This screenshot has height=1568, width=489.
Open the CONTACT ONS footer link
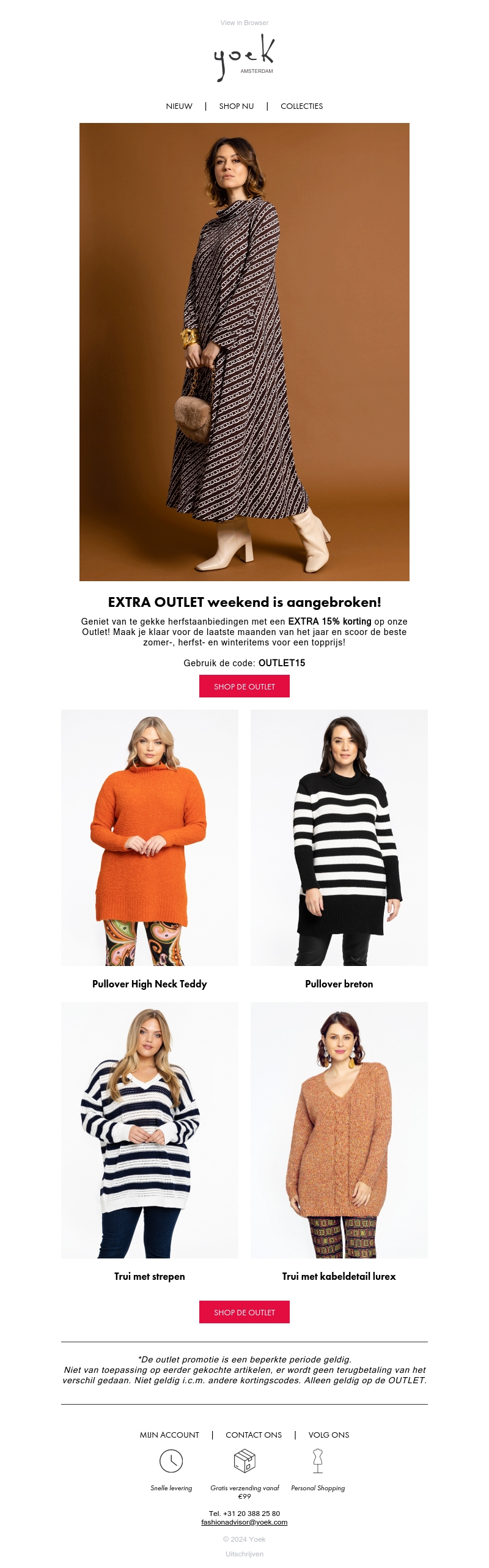(254, 1435)
